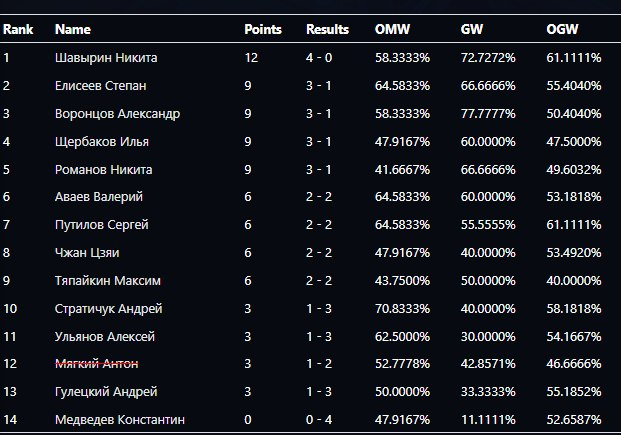Open player Медведев Константин
This screenshot has width=621, height=435.
coord(120,419)
